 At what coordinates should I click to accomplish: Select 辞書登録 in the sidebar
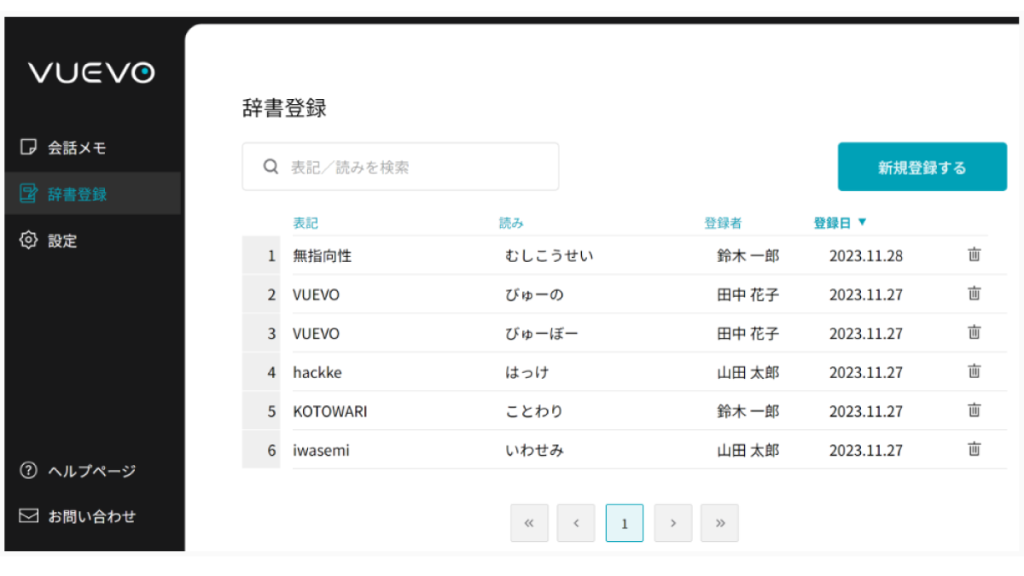76,194
